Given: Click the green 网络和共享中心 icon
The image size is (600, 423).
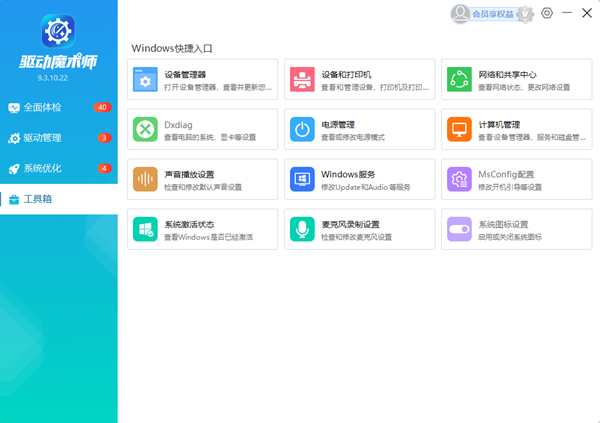Looking at the screenshot, I should click(459, 79).
